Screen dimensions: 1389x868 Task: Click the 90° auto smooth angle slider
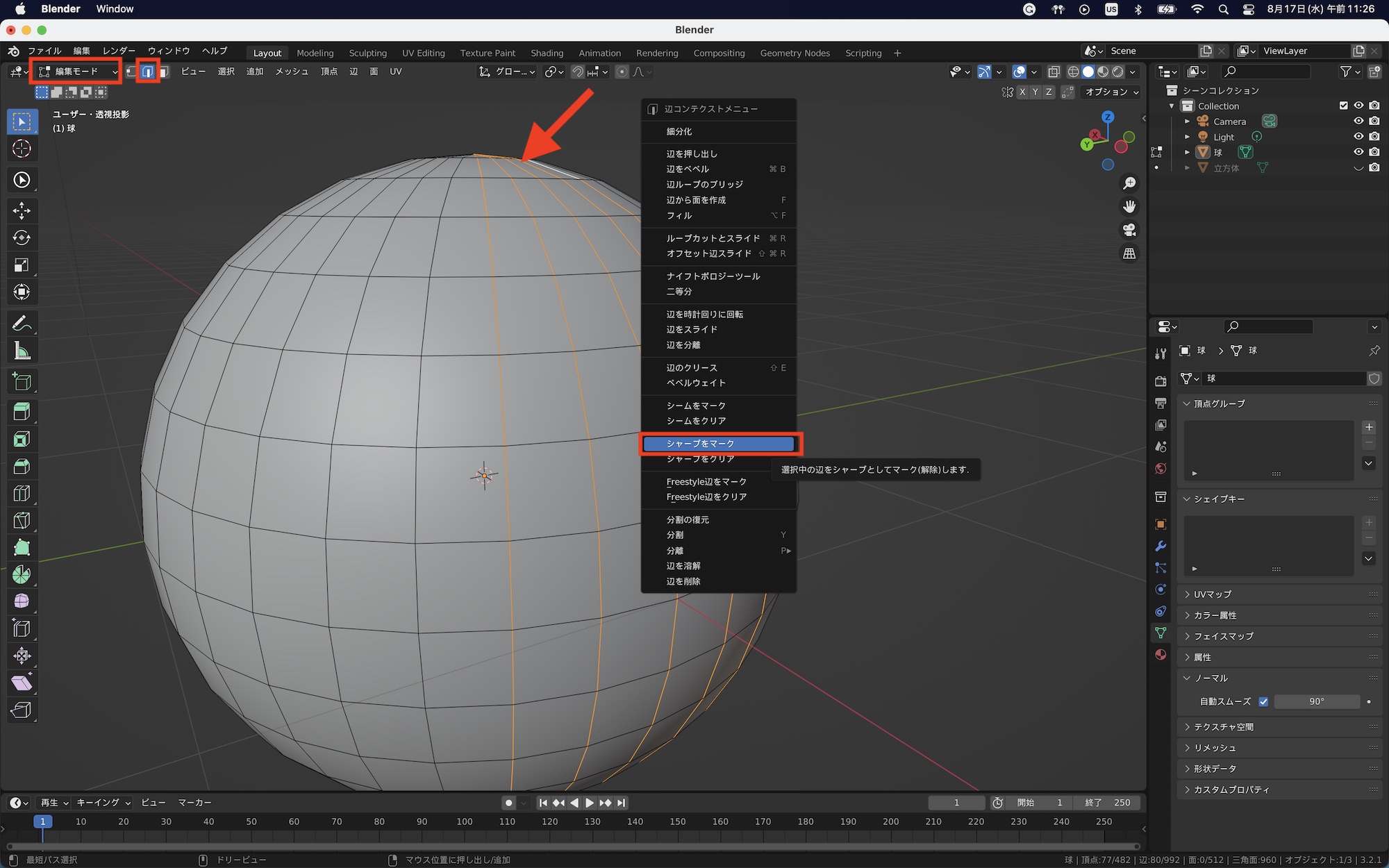coord(1316,701)
